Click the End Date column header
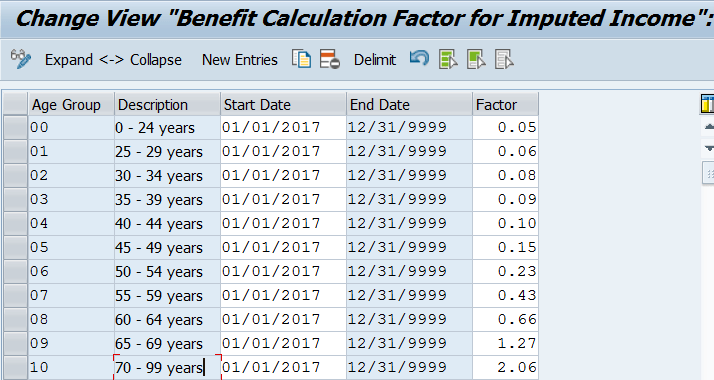714x380 pixels. pyautogui.click(x=409, y=104)
